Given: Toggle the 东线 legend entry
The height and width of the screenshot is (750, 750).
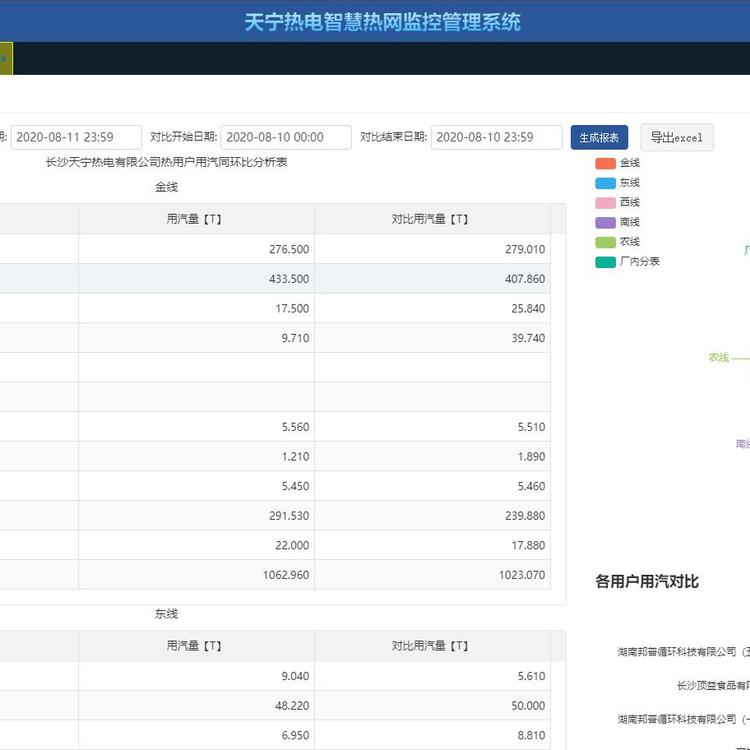Looking at the screenshot, I should pyautogui.click(x=617, y=183).
